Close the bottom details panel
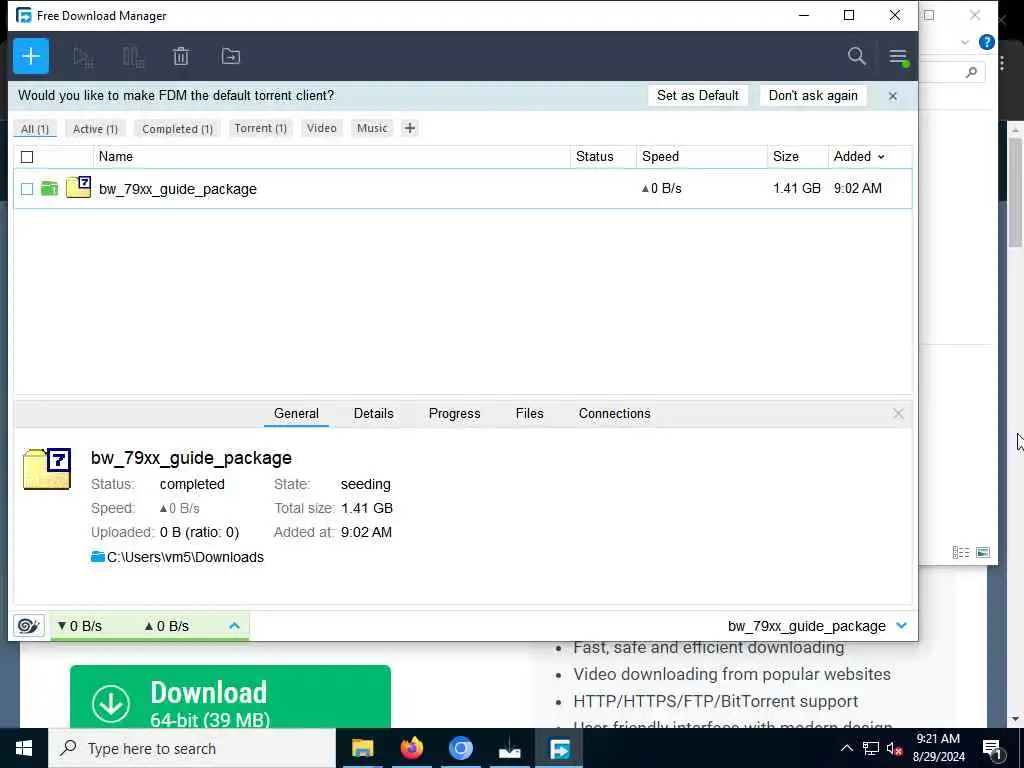1024x768 pixels. coord(898,413)
